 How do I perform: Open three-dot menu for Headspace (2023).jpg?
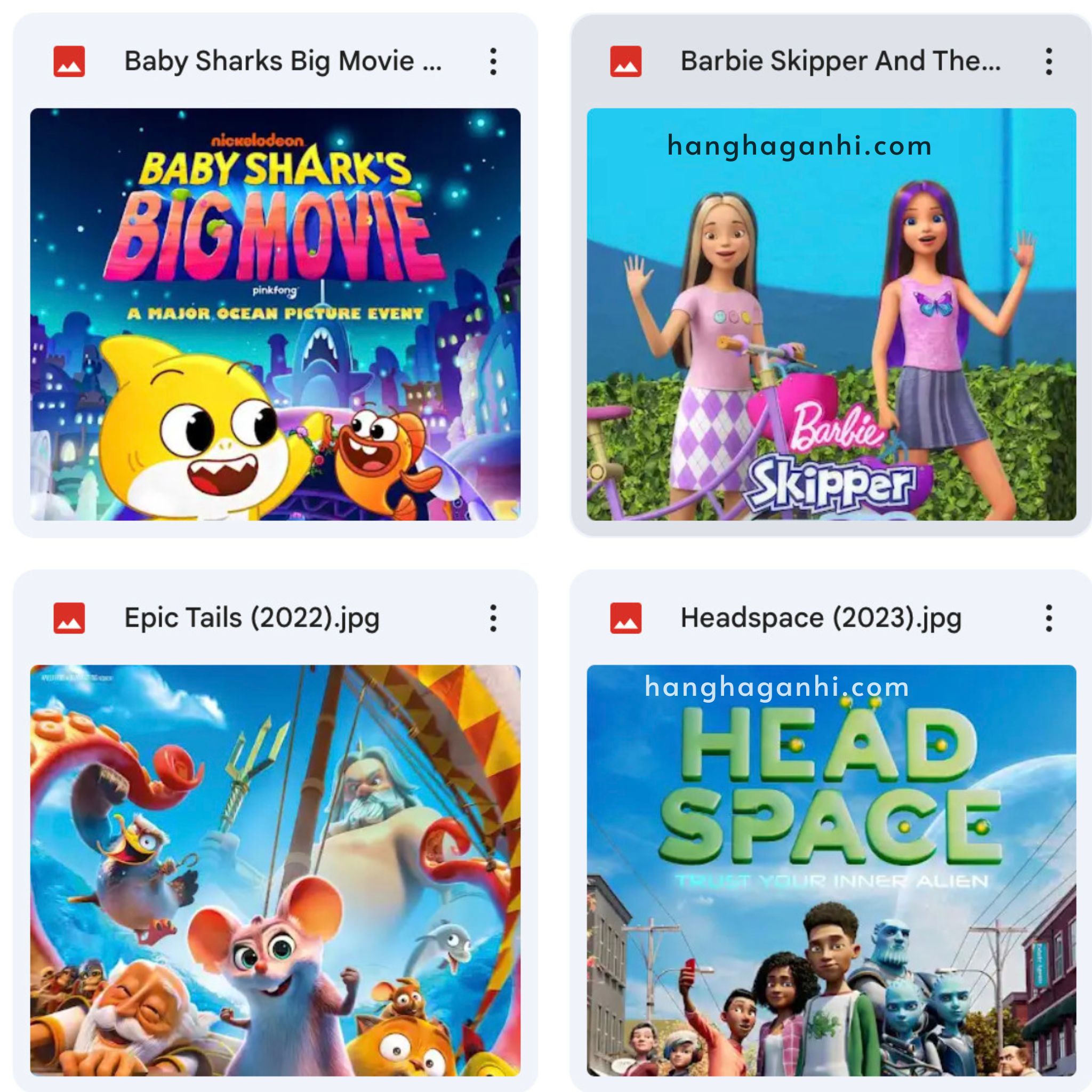coord(1048,618)
